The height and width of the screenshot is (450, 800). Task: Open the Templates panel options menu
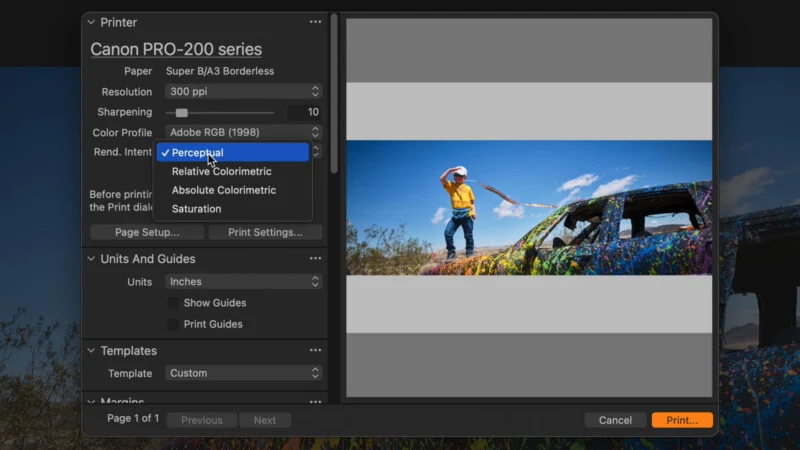315,351
